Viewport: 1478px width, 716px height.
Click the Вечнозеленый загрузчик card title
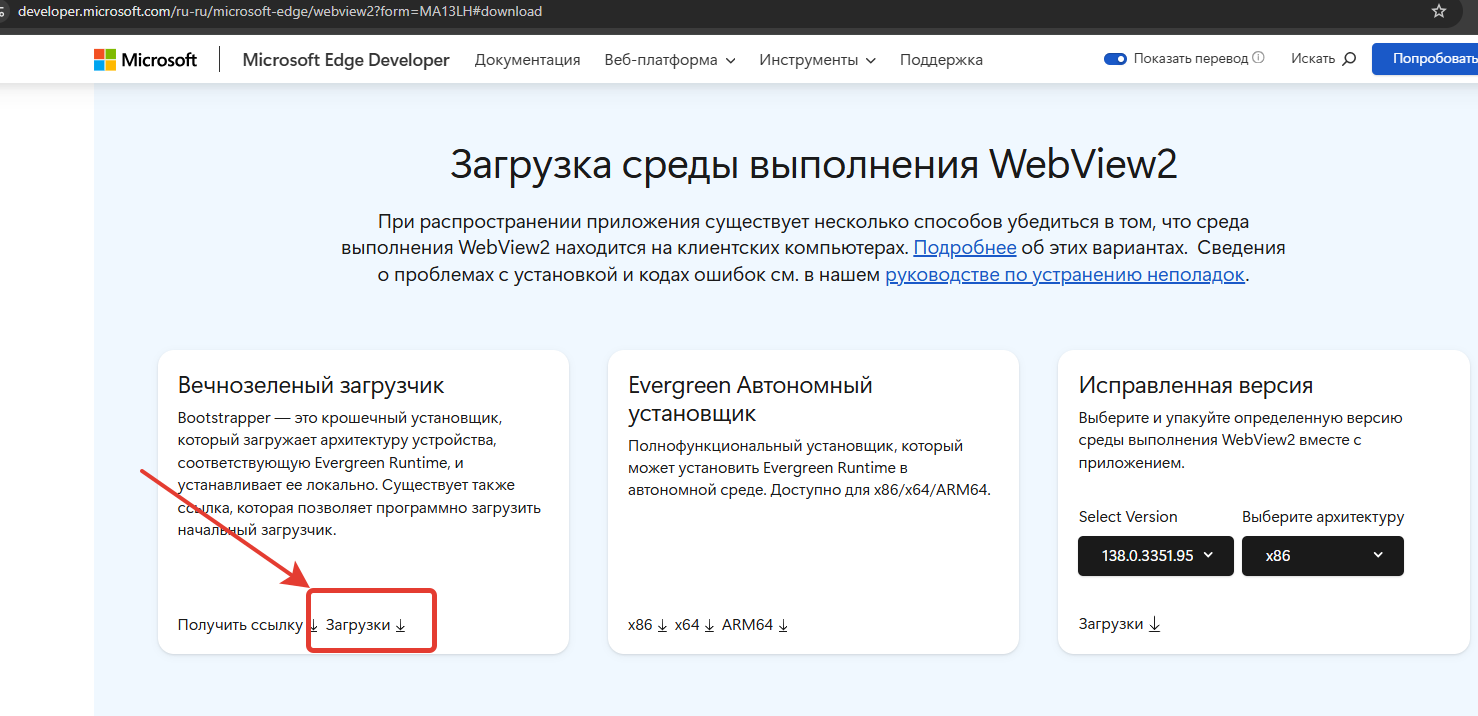311,385
